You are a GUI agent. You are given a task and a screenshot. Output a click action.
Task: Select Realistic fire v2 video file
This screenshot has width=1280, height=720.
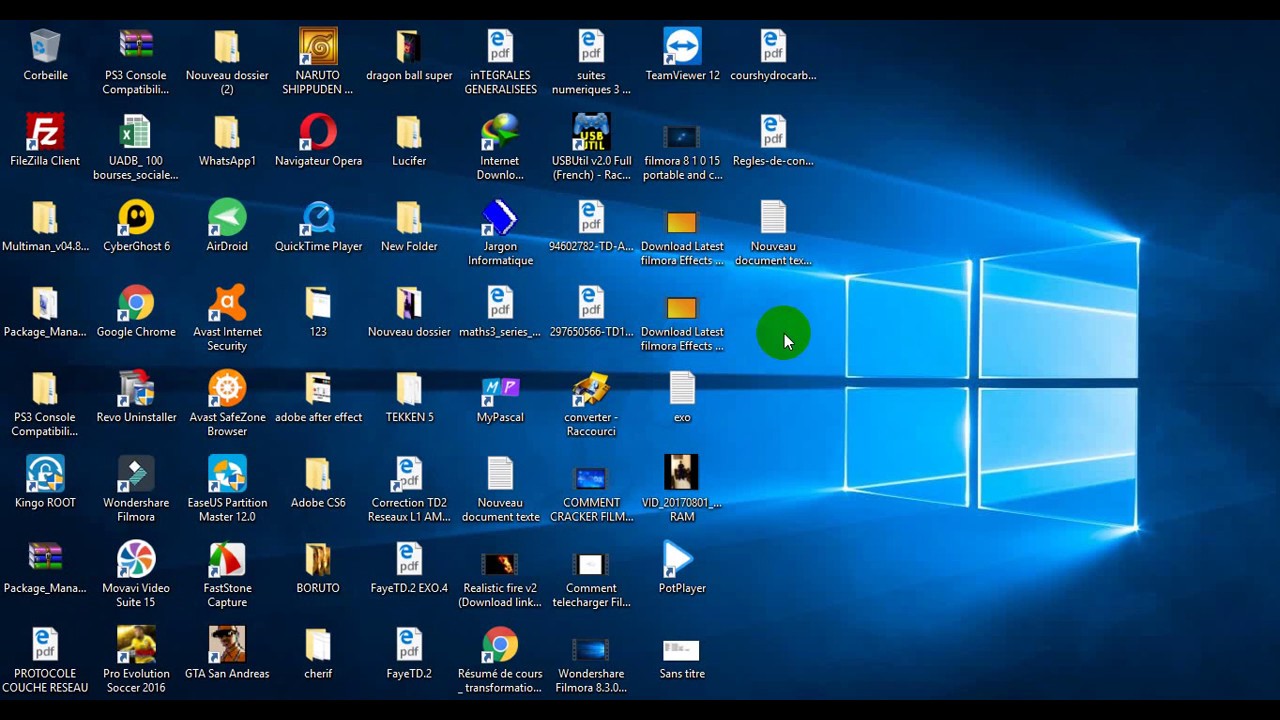click(500, 565)
